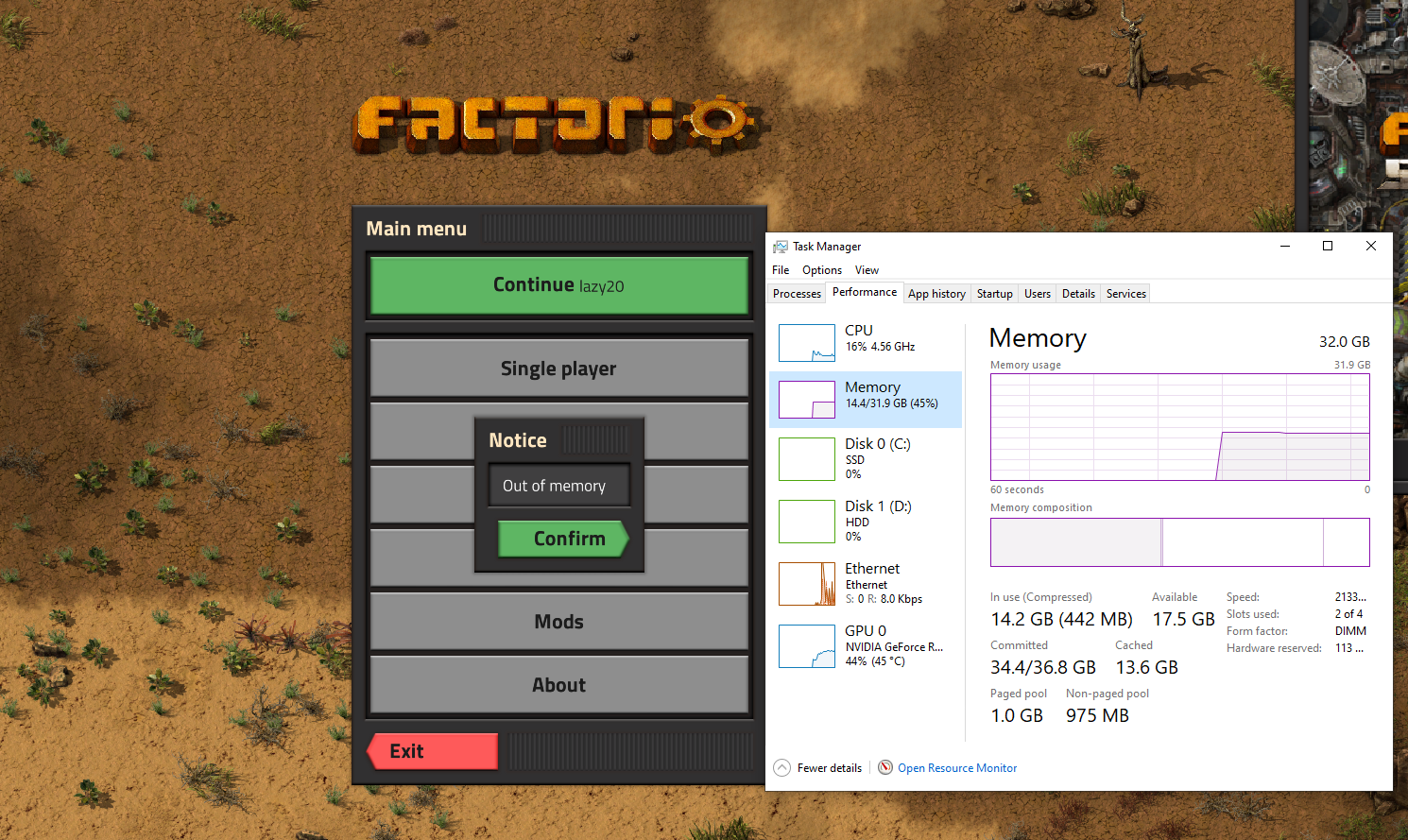
Task: Click the Fewer details label
Action: tap(829, 768)
